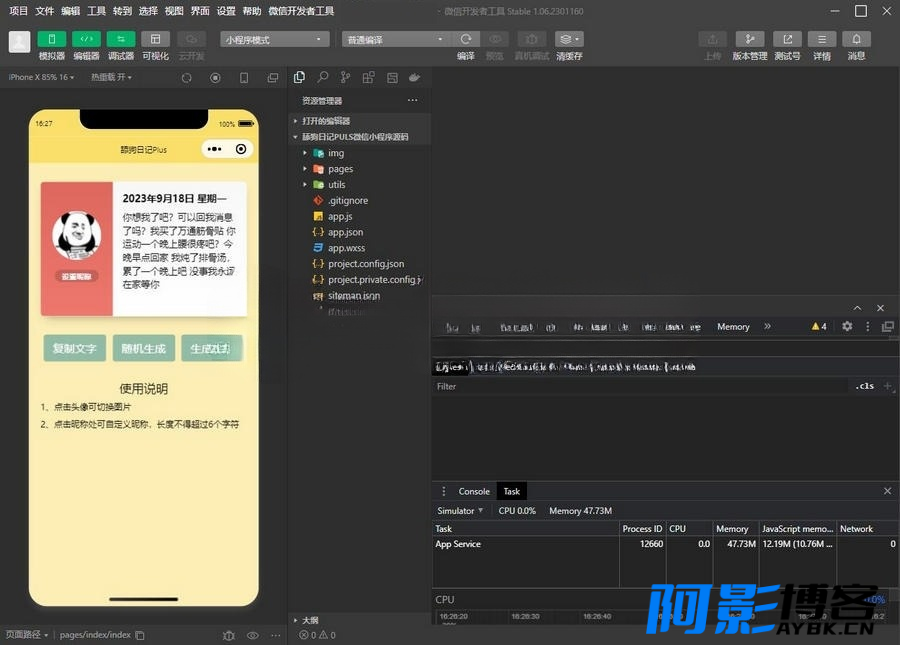900x645 pixels.
Task: Expand the pages folder
Action: click(x=340, y=169)
